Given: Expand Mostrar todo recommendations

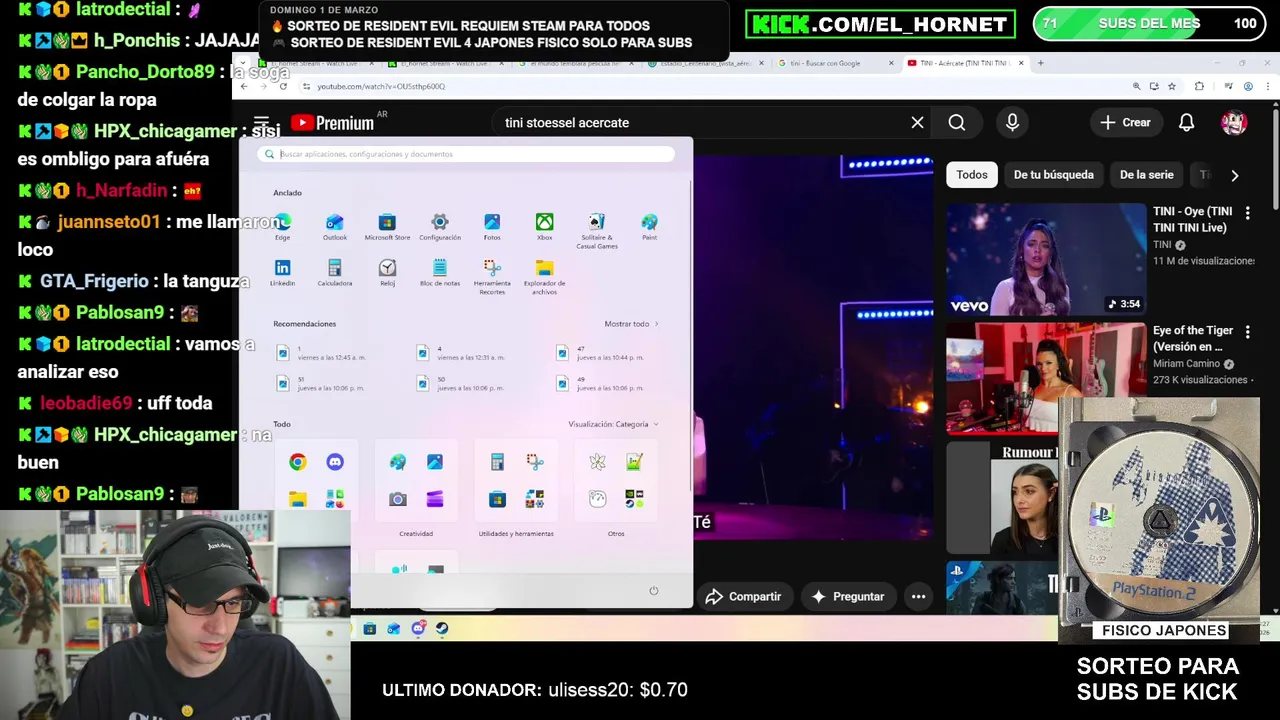Looking at the screenshot, I should tap(631, 324).
